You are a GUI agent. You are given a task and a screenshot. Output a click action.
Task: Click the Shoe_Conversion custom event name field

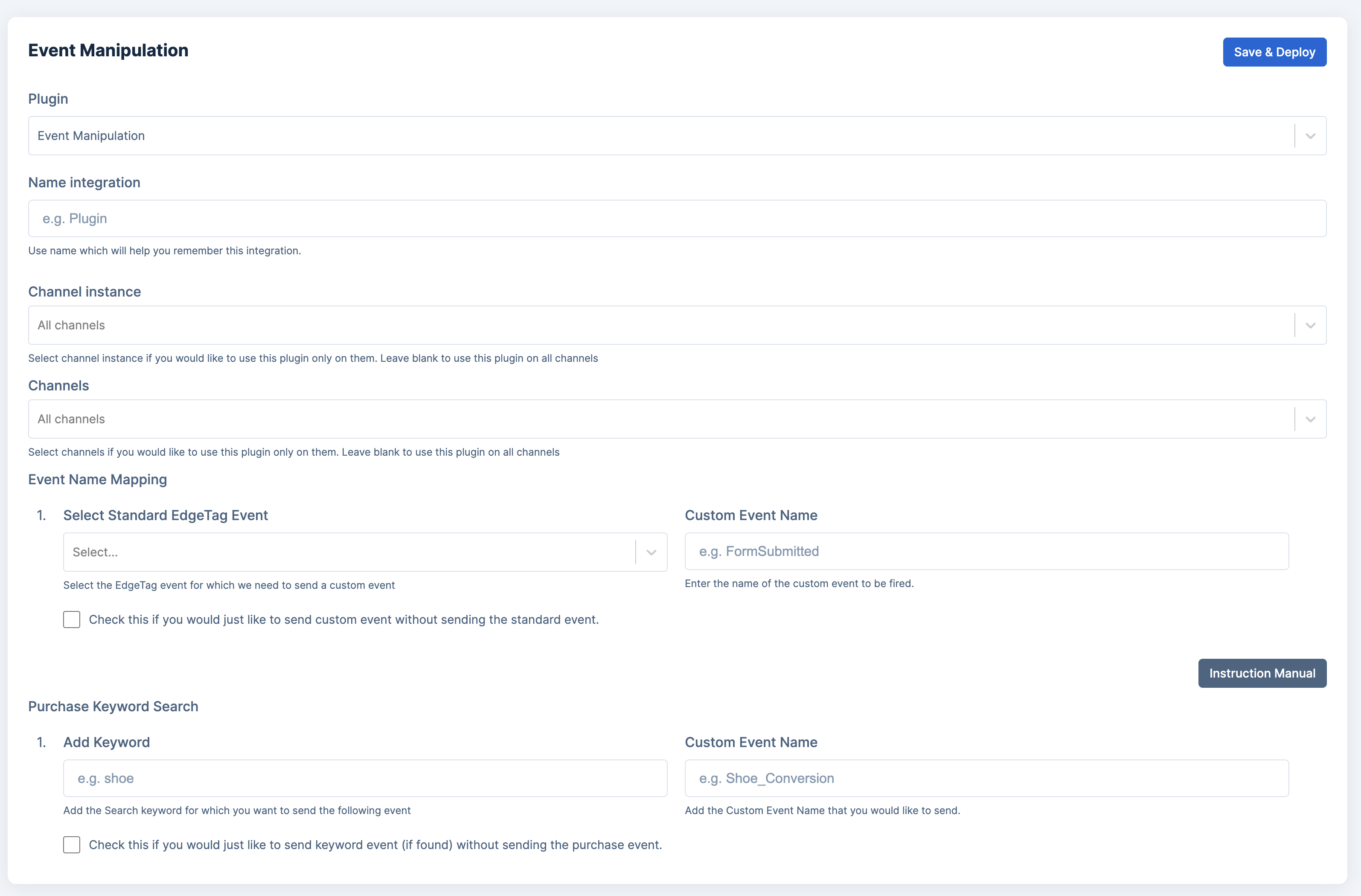tap(986, 778)
